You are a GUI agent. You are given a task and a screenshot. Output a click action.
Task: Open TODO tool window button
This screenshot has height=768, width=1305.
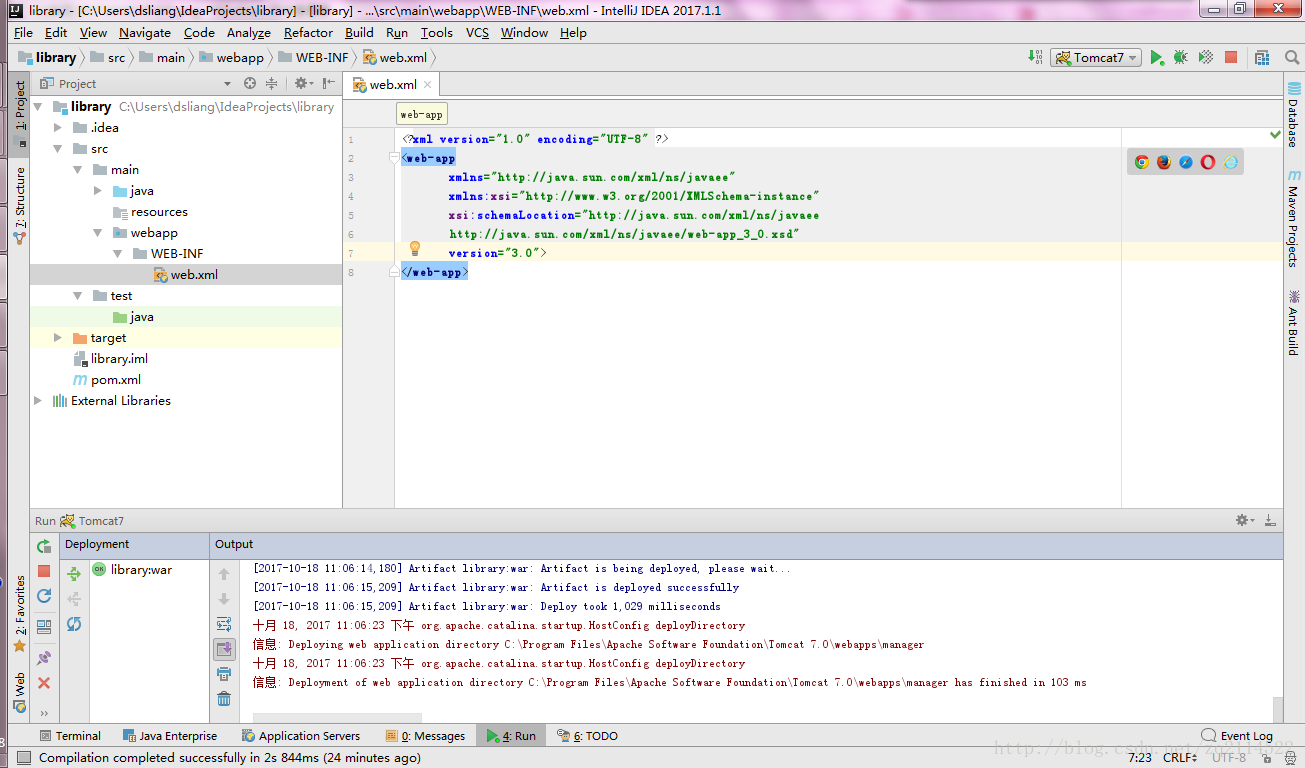pos(588,736)
